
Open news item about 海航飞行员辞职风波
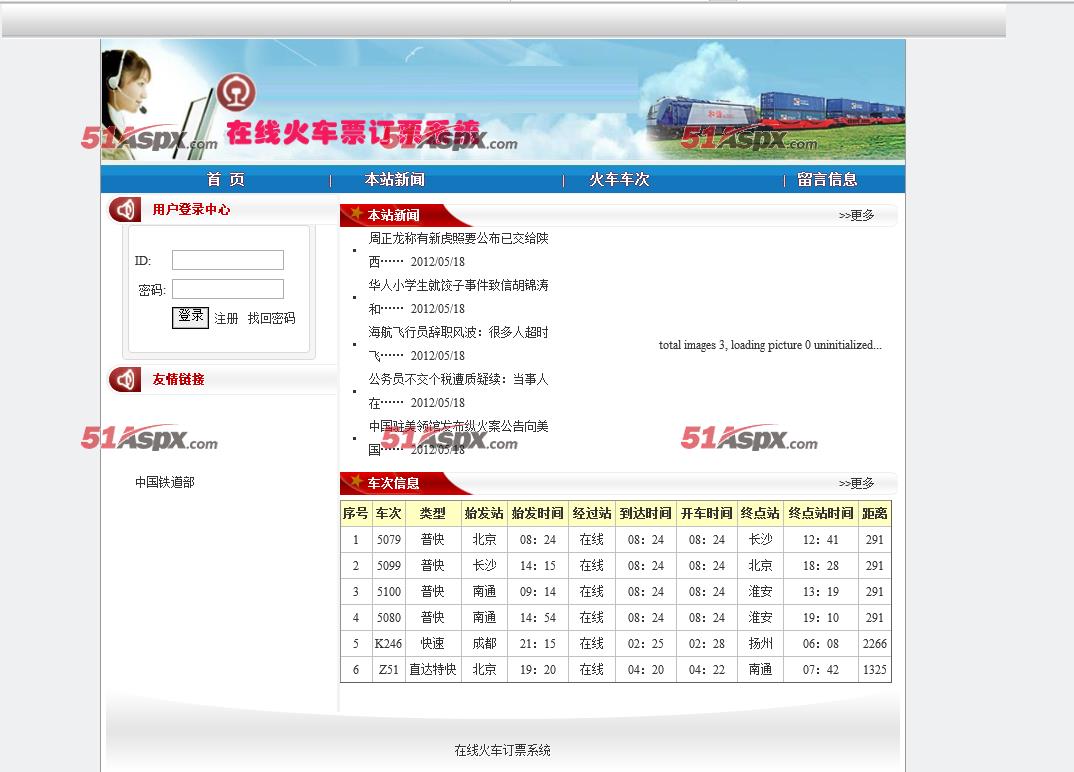click(x=458, y=333)
